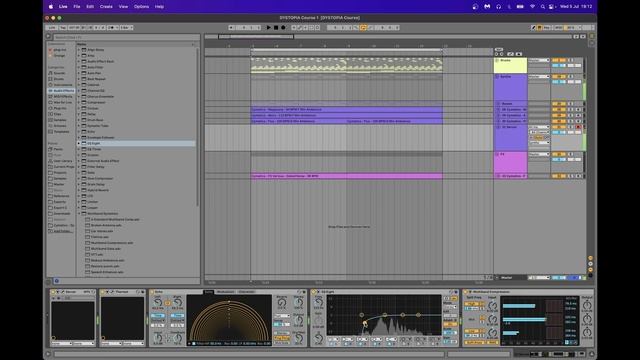Expand the Align Delay device folder

79,50
